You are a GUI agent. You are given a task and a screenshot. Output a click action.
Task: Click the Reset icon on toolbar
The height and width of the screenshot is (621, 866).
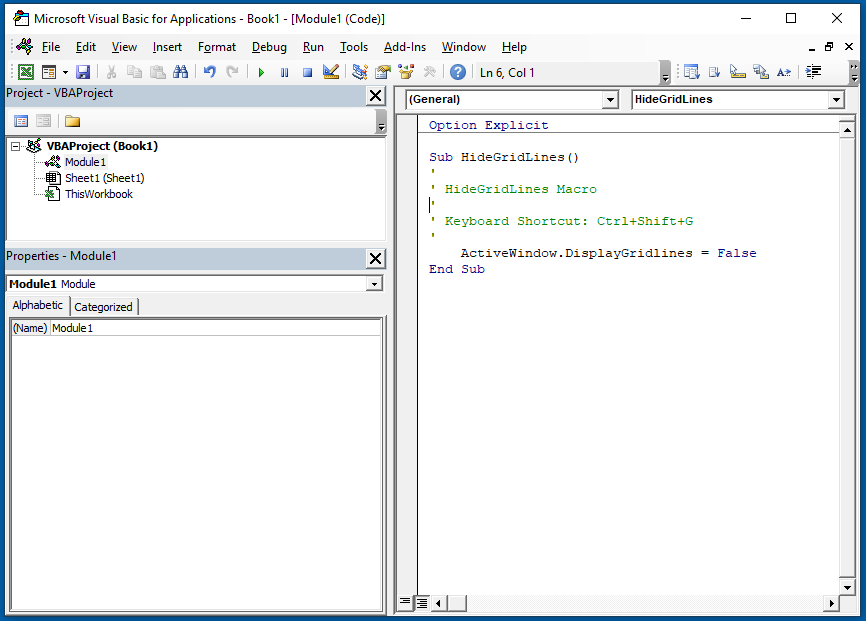pyautogui.click(x=307, y=71)
